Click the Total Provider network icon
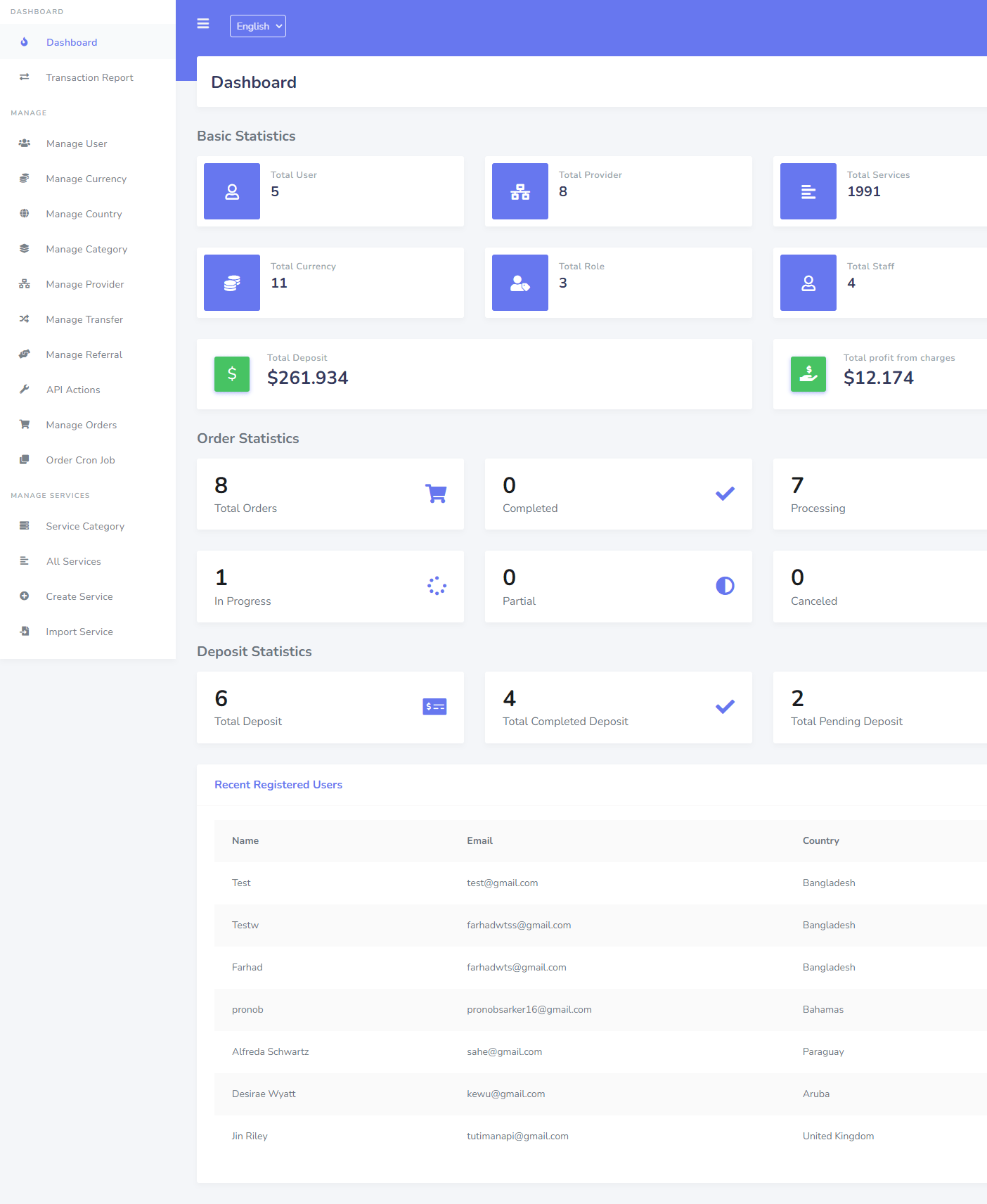This screenshot has width=987, height=1204. click(520, 191)
